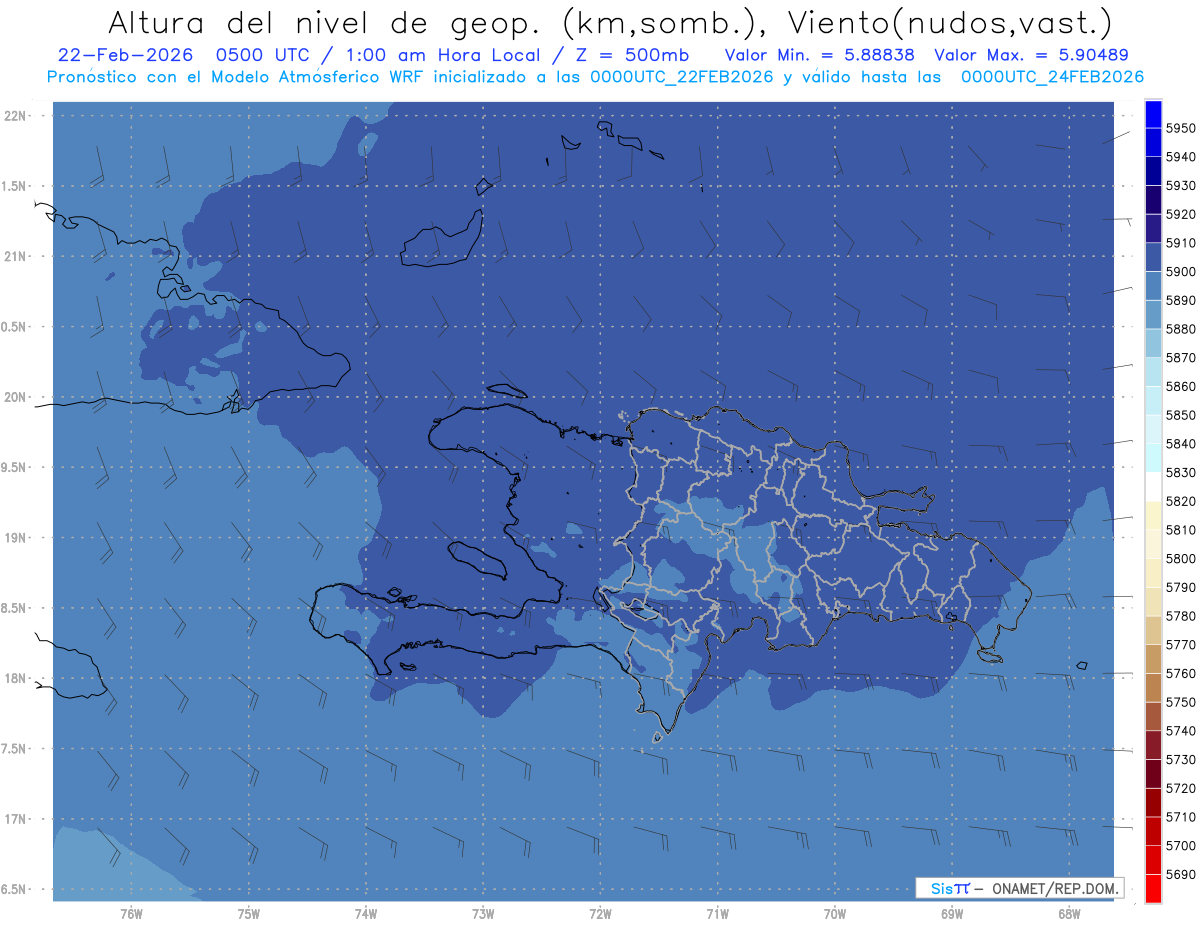Click the legend value 5850
The height and width of the screenshot is (927, 1200).
click(1181, 415)
